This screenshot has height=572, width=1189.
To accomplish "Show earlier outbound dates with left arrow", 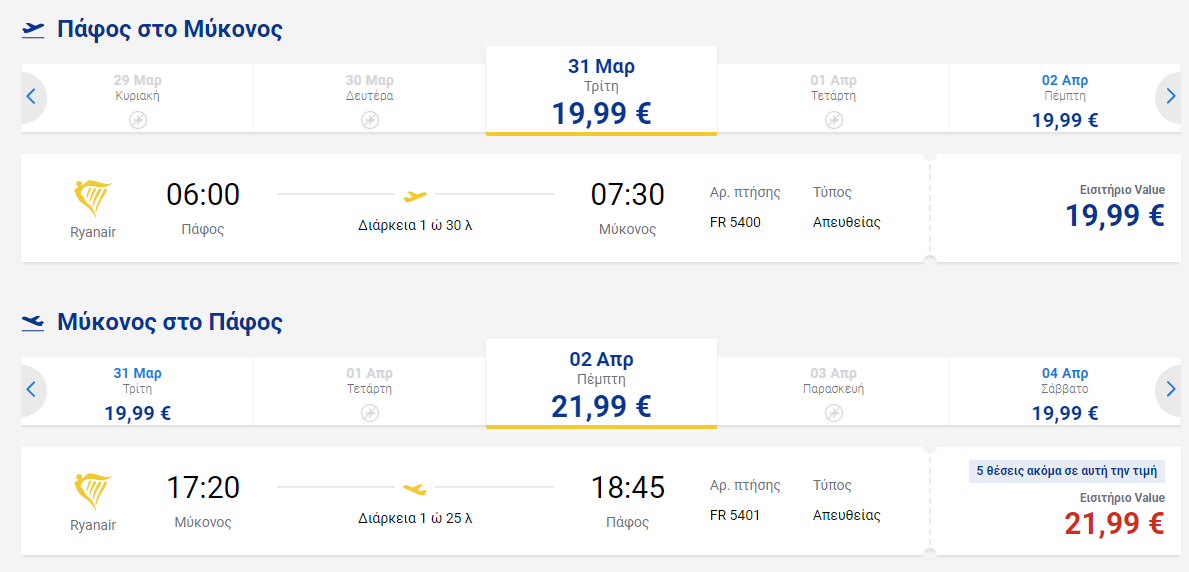I will 32,97.
